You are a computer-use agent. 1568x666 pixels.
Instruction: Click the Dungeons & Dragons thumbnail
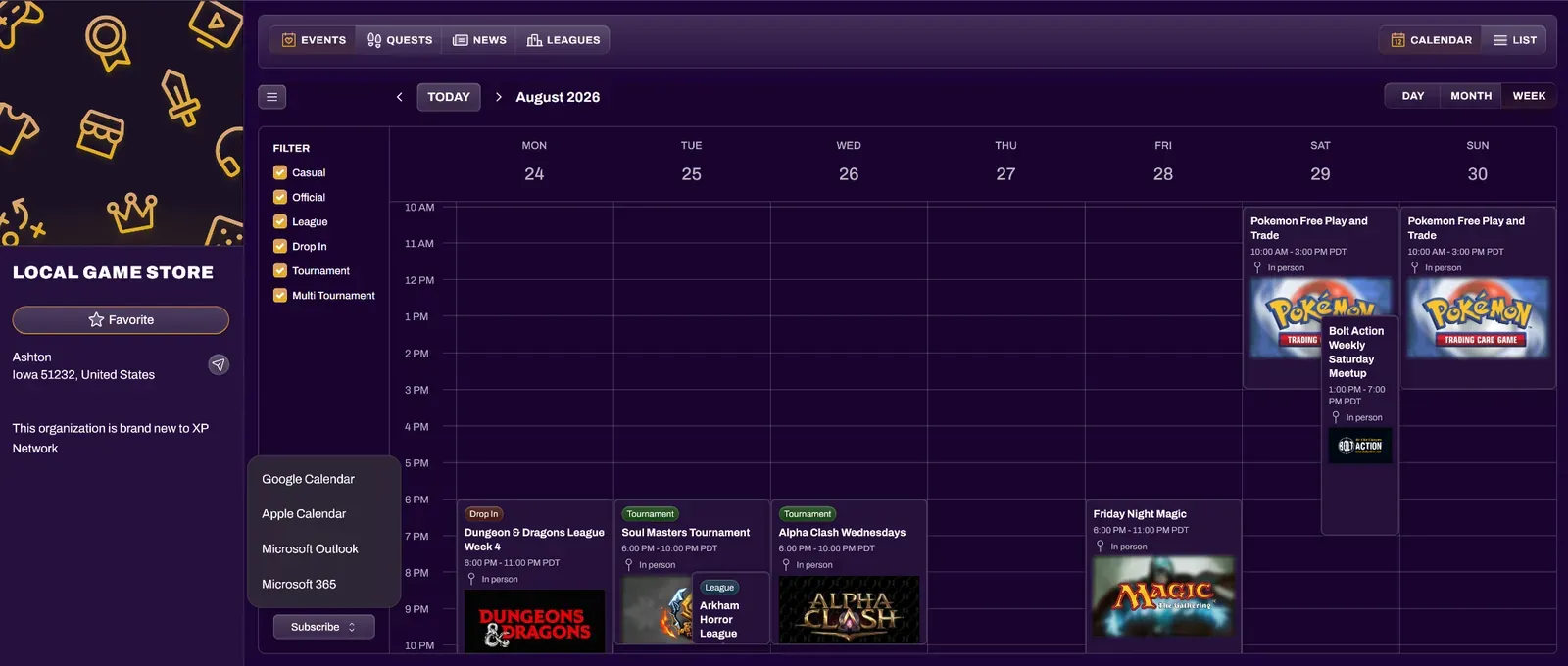(x=534, y=620)
